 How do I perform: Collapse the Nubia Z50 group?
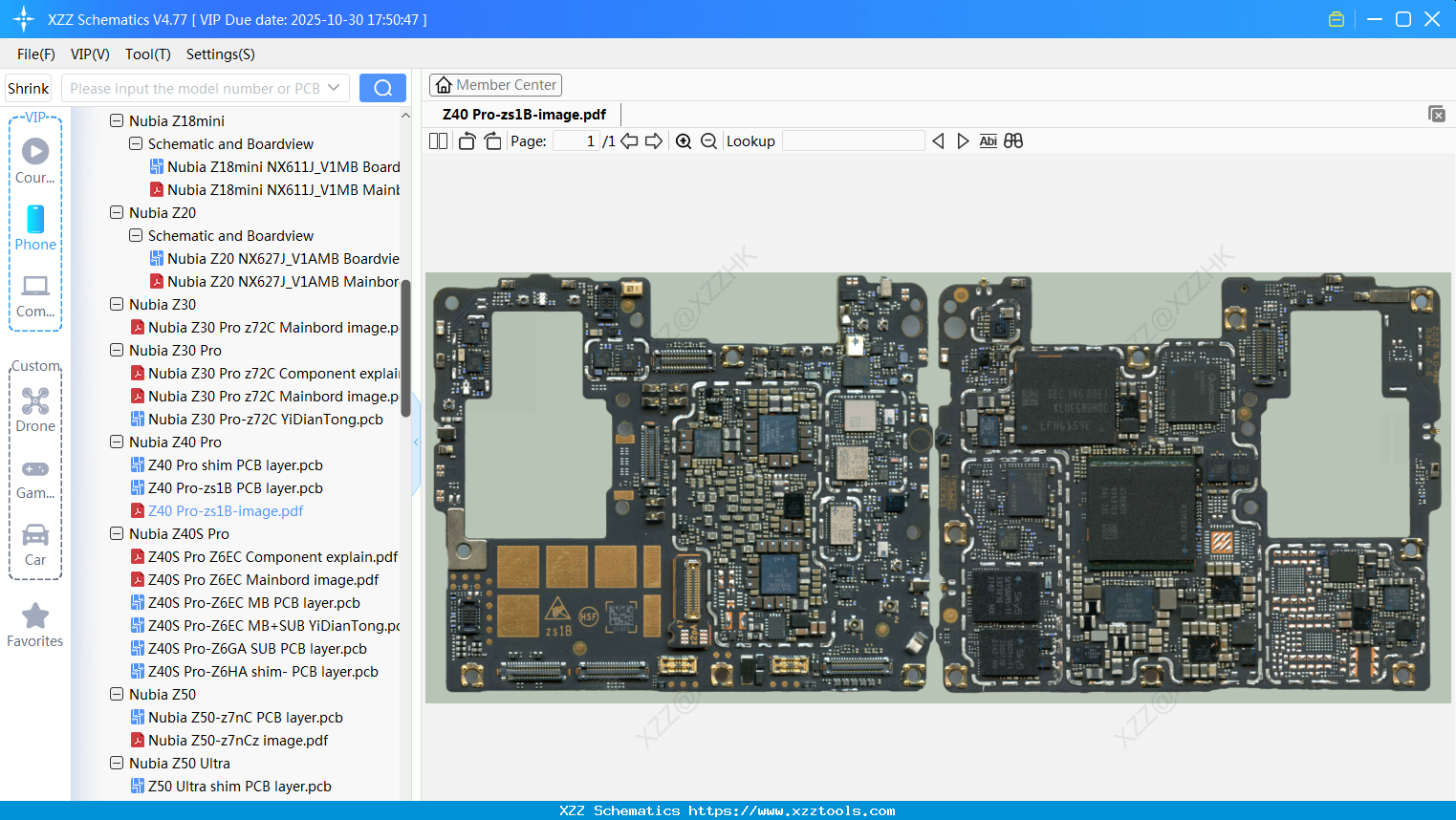(116, 694)
